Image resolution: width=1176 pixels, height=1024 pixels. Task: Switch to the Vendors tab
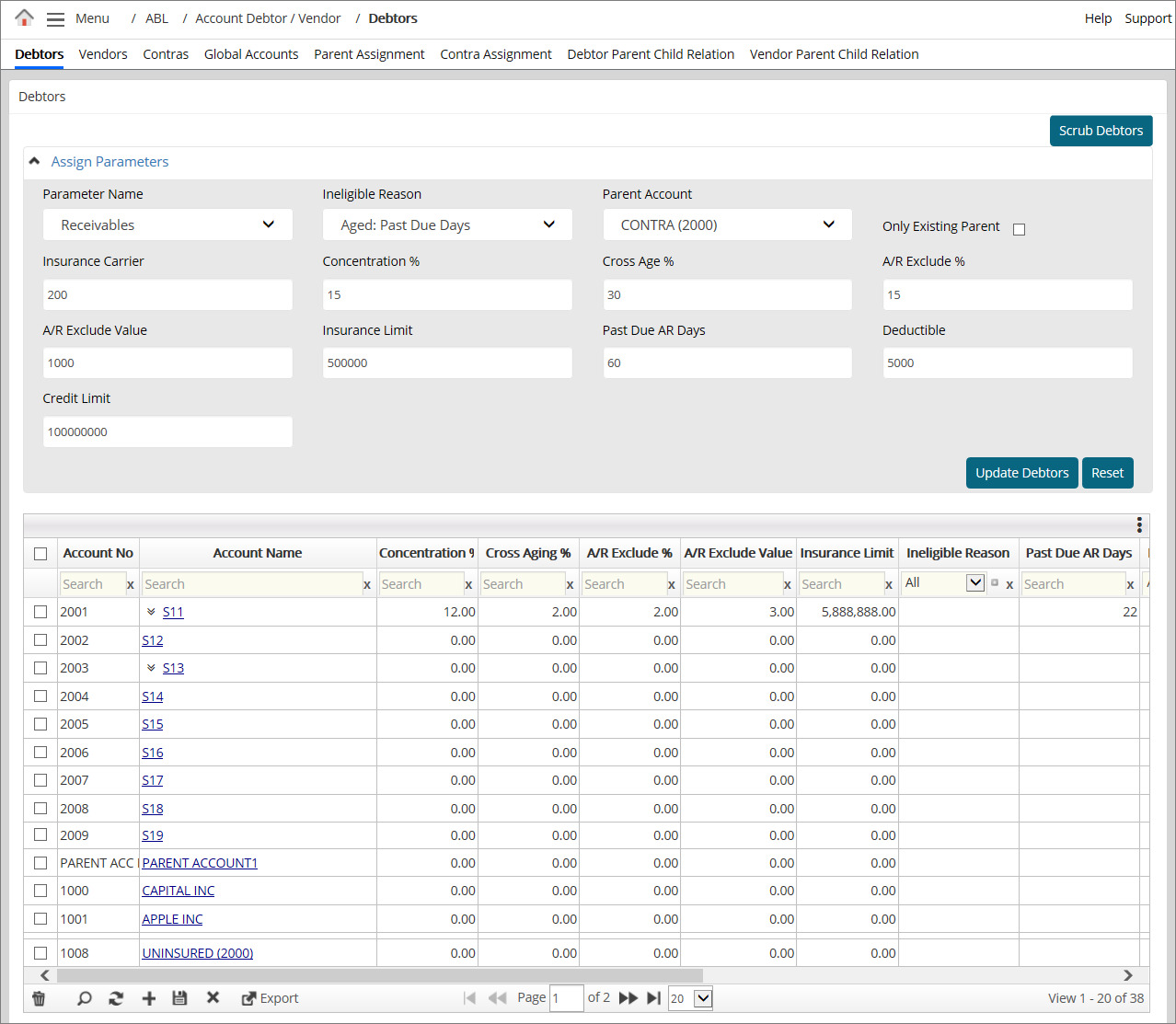pyautogui.click(x=103, y=54)
